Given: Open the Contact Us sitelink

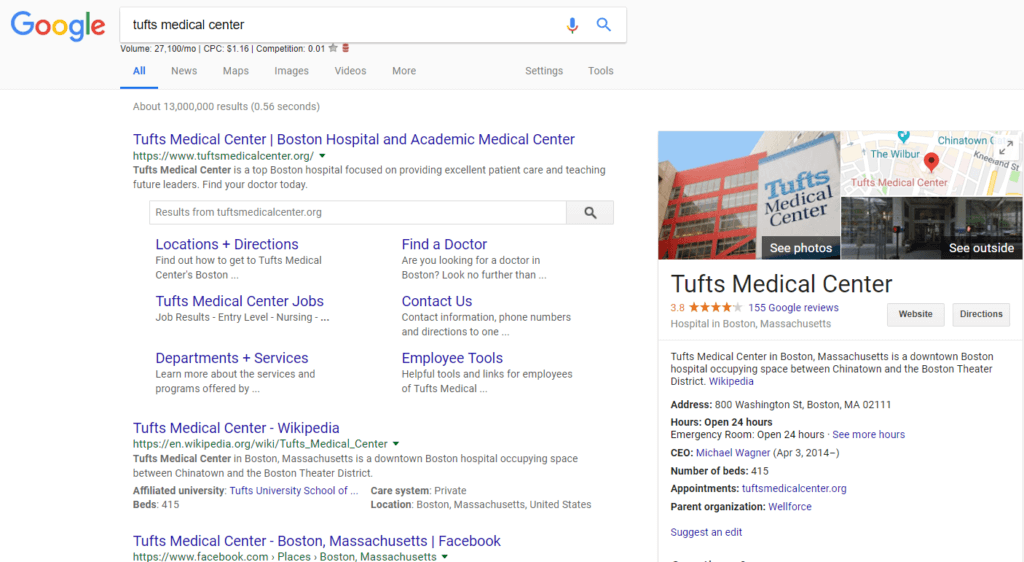Looking at the screenshot, I should pos(437,301).
